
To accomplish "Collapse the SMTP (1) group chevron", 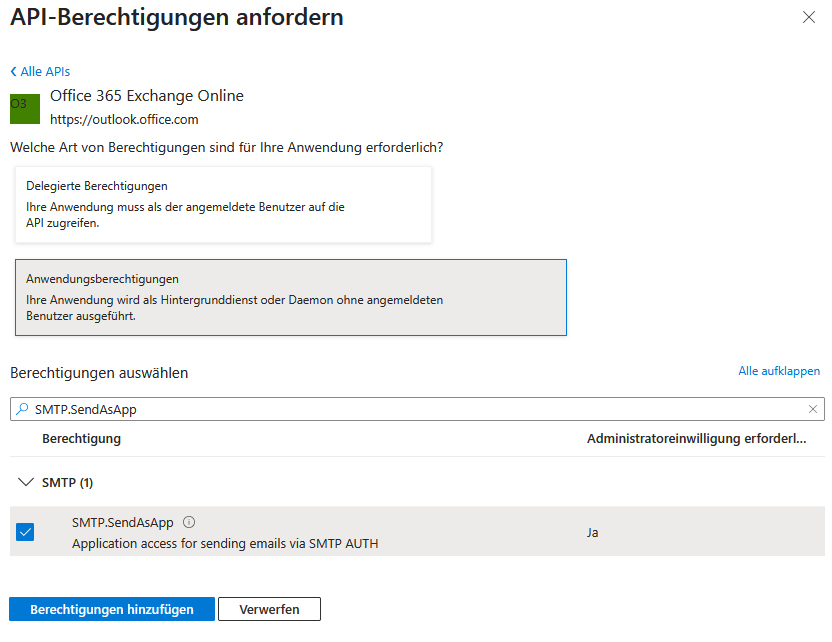I will tap(25, 482).
